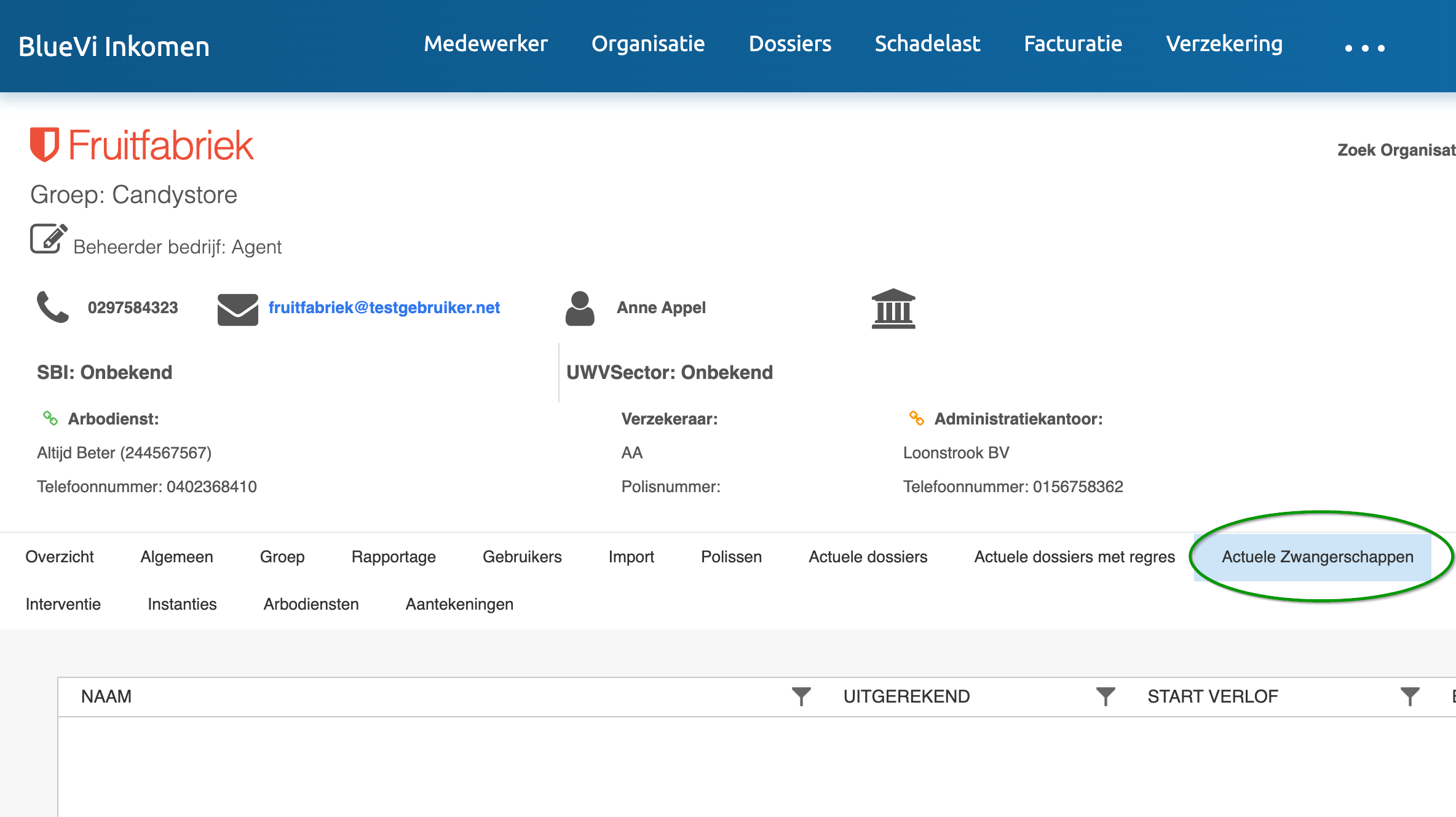The image size is (1456, 817).
Task: Click the envelope email icon
Action: click(x=238, y=309)
